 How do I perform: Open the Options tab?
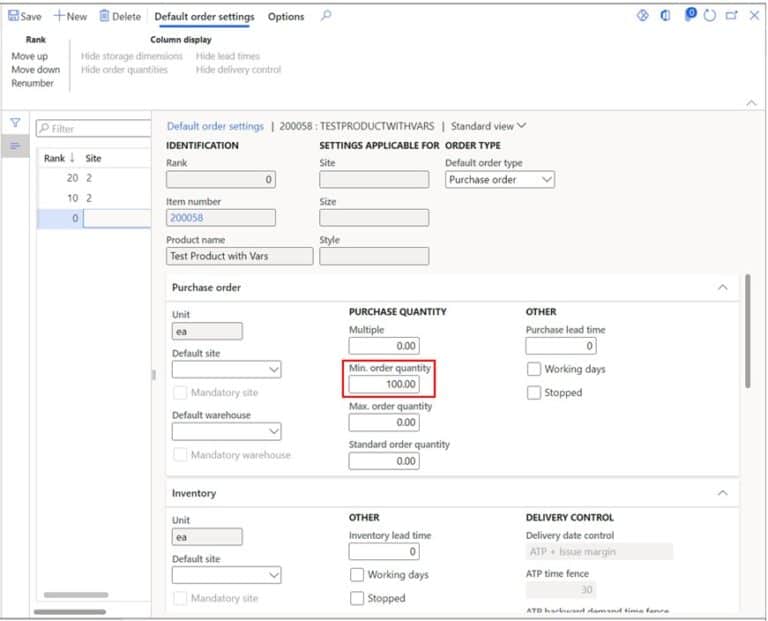point(286,17)
